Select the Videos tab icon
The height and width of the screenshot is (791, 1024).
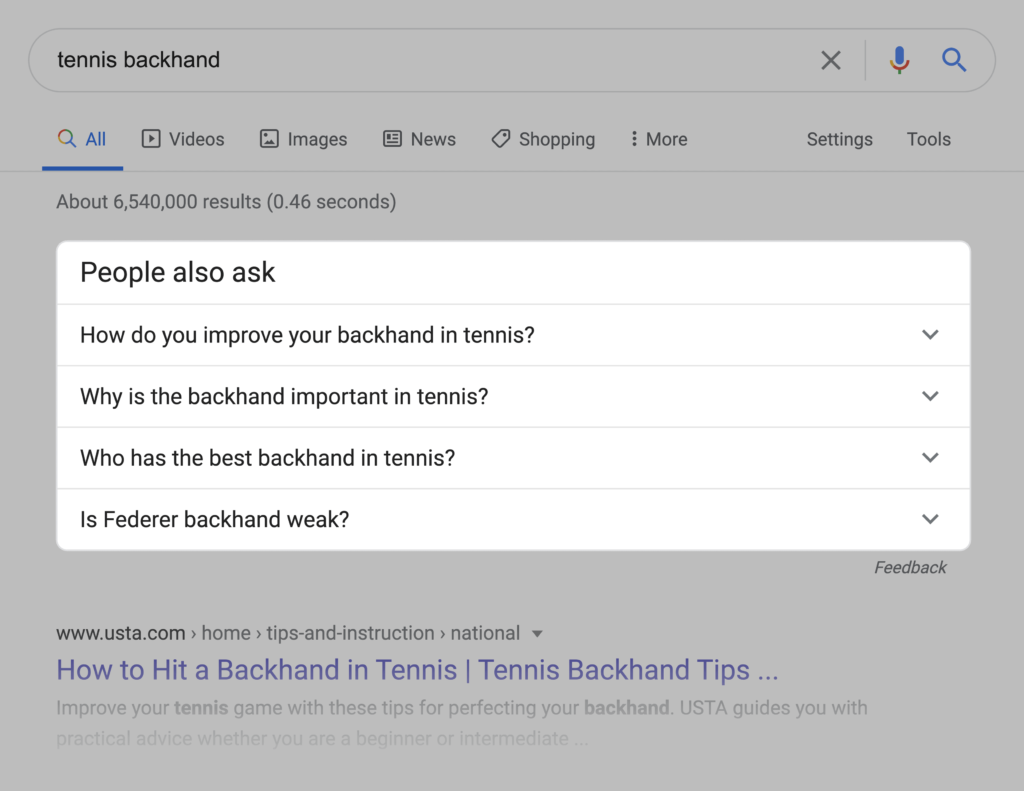point(152,139)
